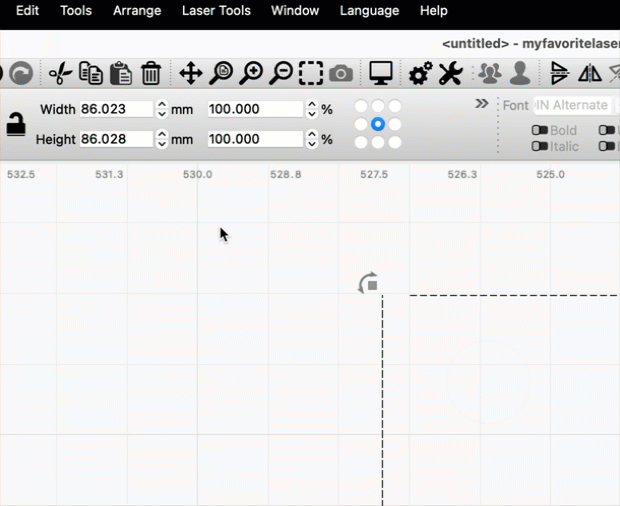This screenshot has height=506, width=620.
Task: Click the Copy icon in toolbar
Action: click(91, 73)
